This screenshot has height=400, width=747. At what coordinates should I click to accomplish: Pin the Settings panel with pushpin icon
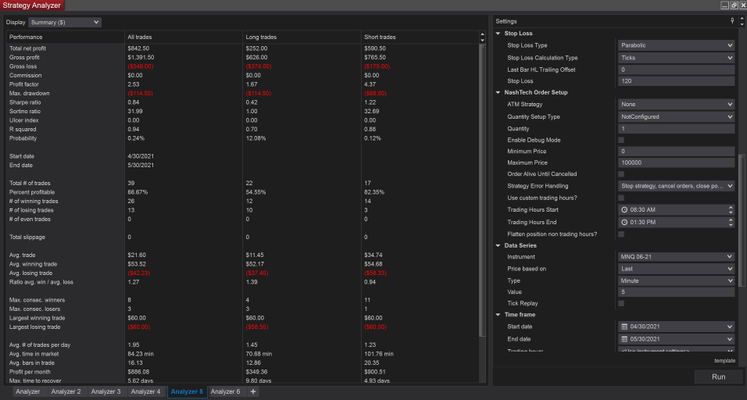click(734, 20)
